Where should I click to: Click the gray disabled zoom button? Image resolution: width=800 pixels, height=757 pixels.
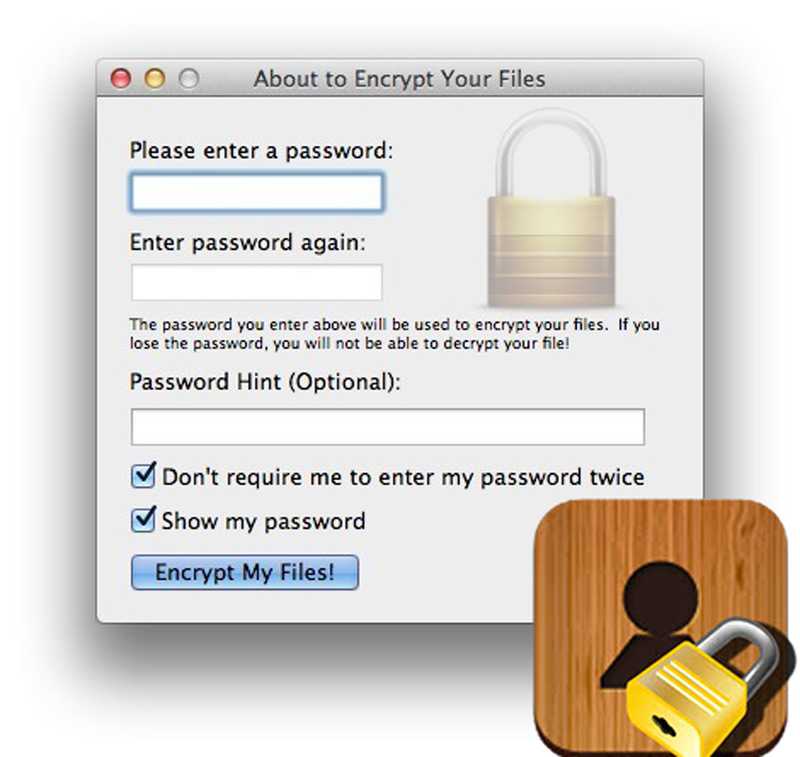[188, 79]
